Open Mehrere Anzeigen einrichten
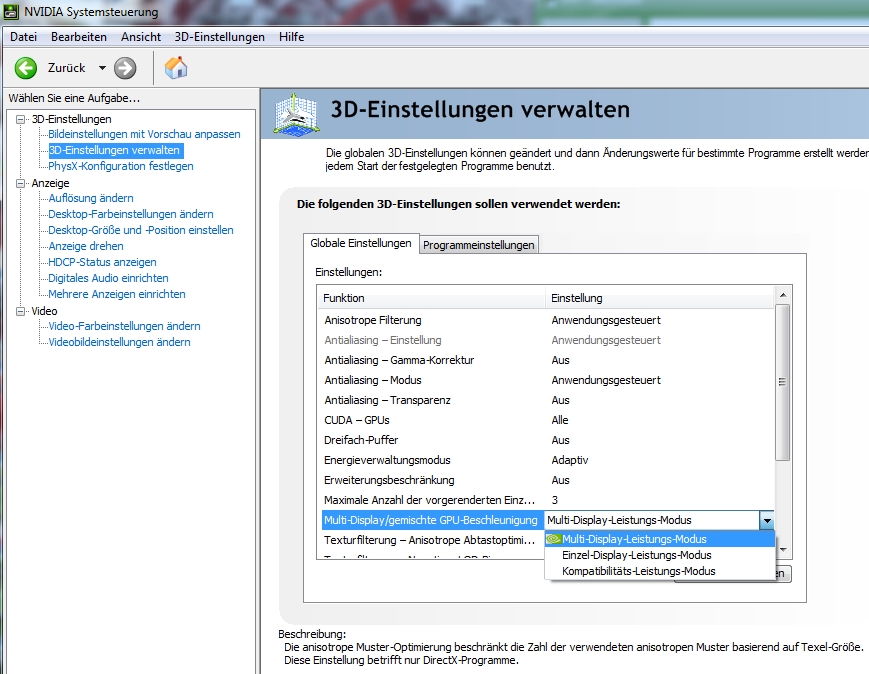 (117, 294)
